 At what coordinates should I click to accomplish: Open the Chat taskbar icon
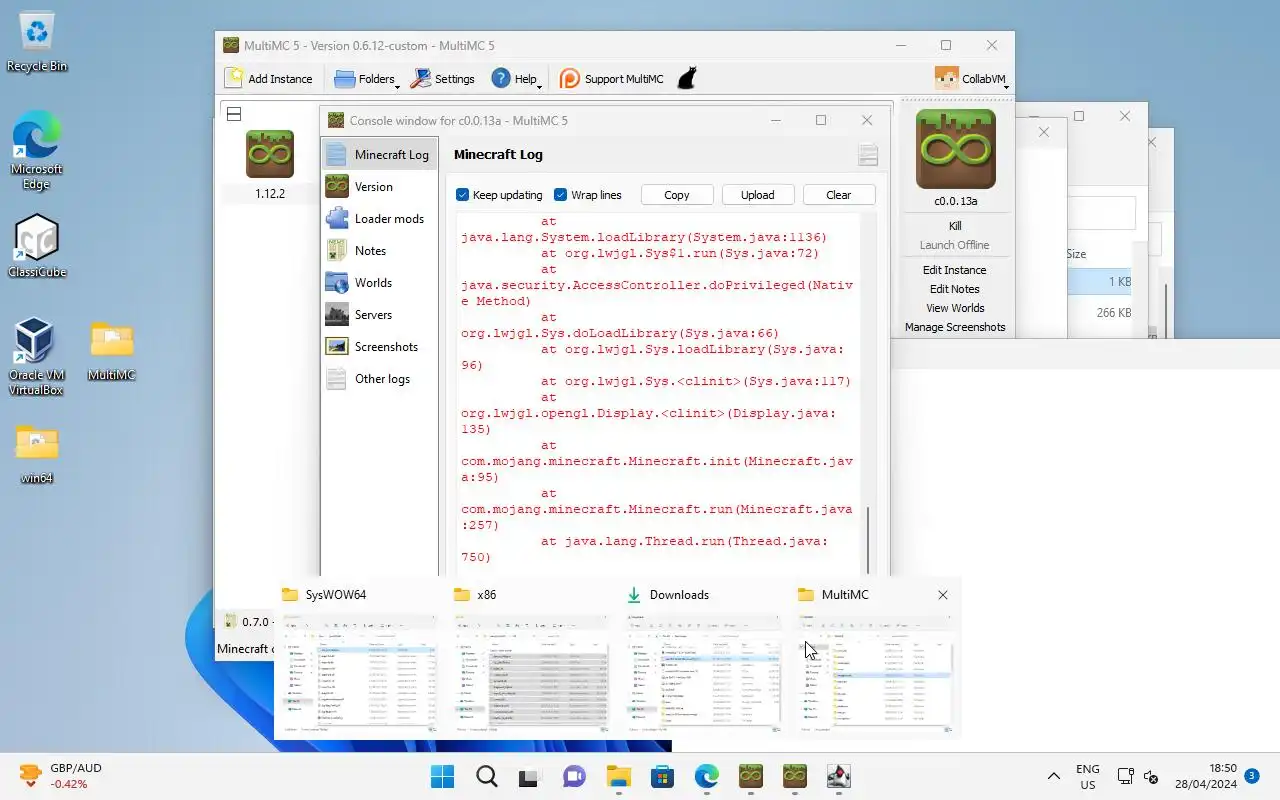[574, 777]
